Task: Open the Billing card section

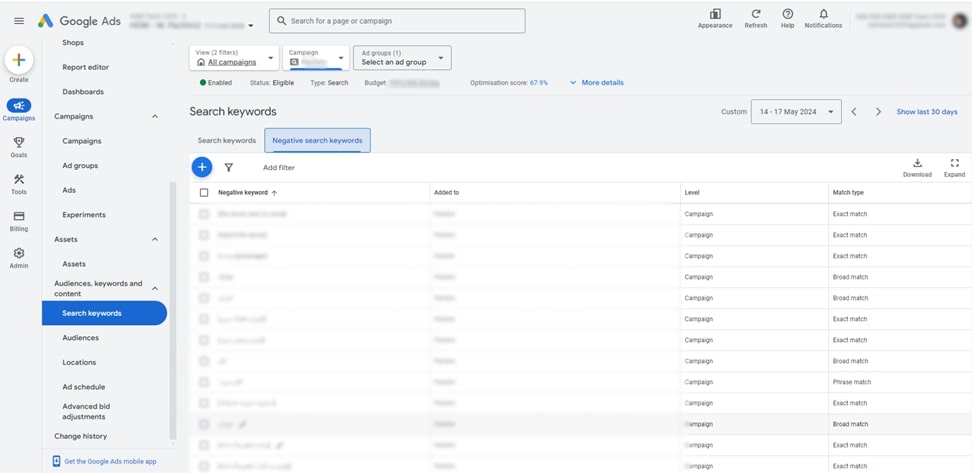Action: (x=19, y=216)
